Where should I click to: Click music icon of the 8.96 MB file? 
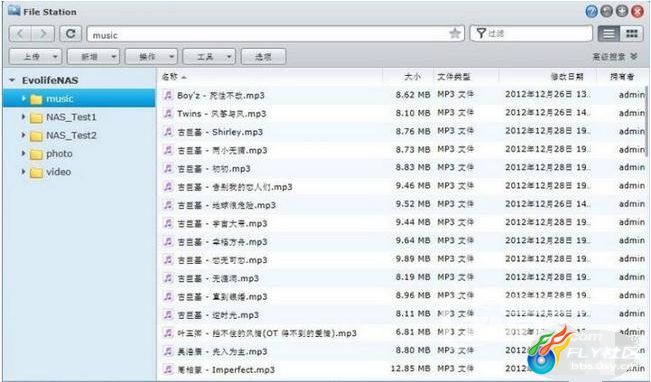[168, 296]
